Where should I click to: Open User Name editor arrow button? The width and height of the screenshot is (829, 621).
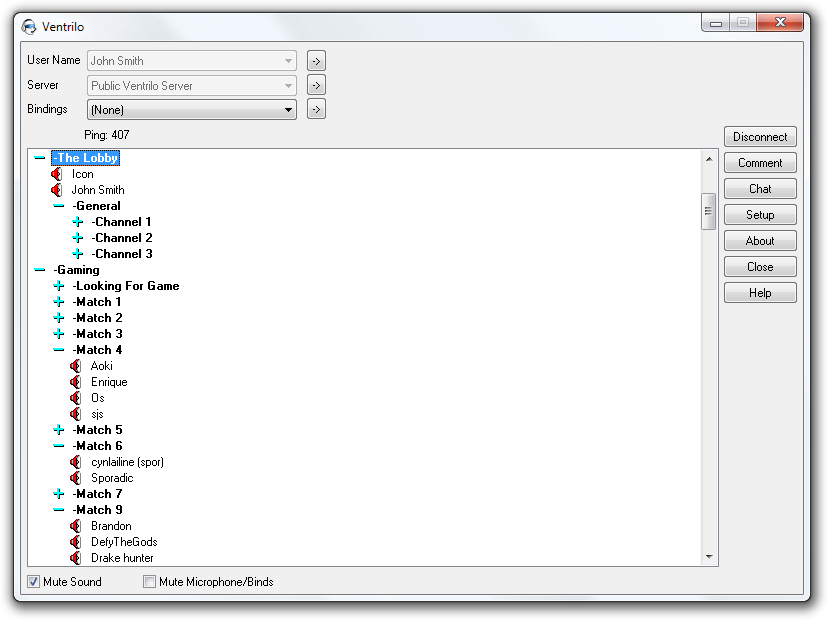(316, 61)
